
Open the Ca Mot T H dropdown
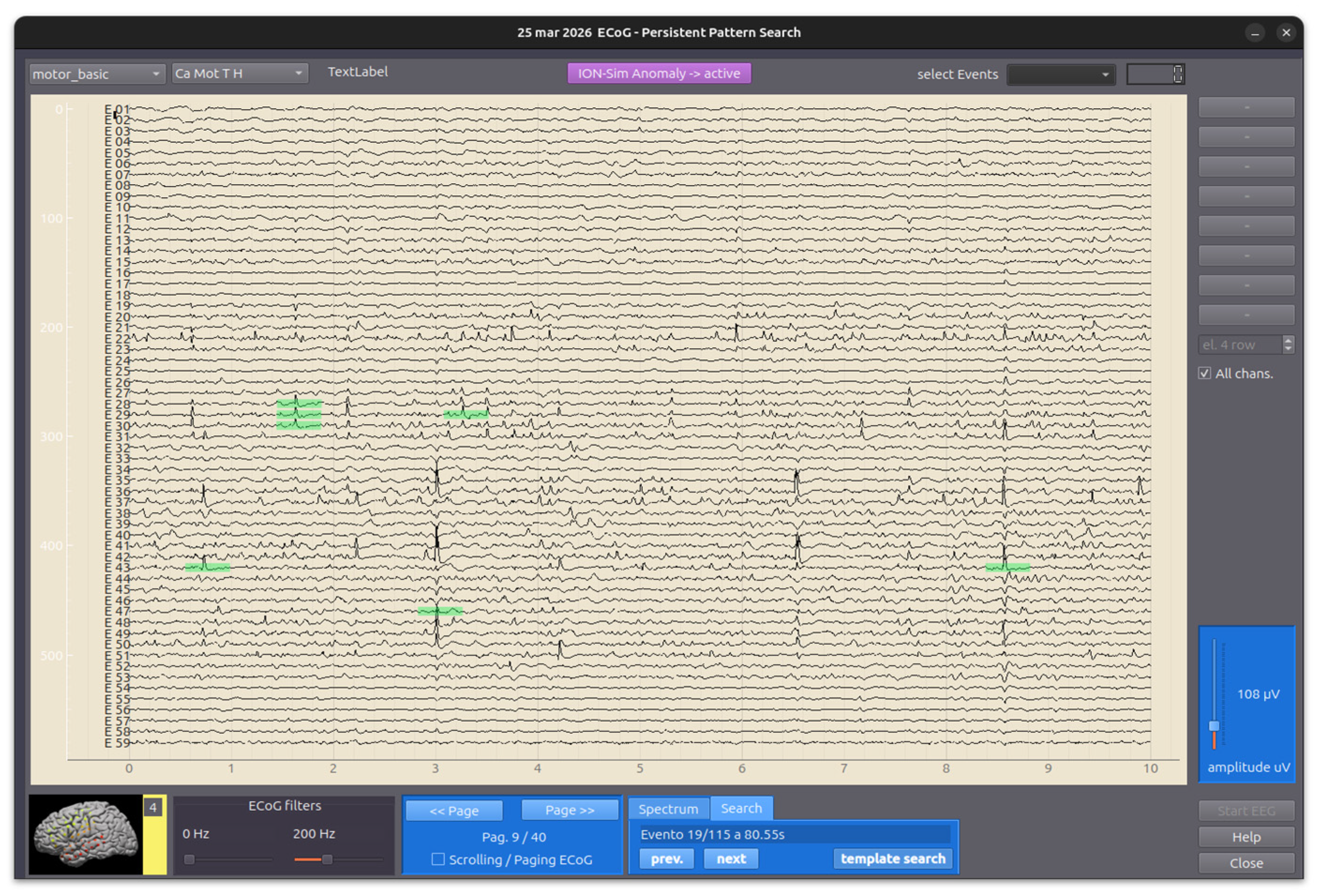[240, 74]
